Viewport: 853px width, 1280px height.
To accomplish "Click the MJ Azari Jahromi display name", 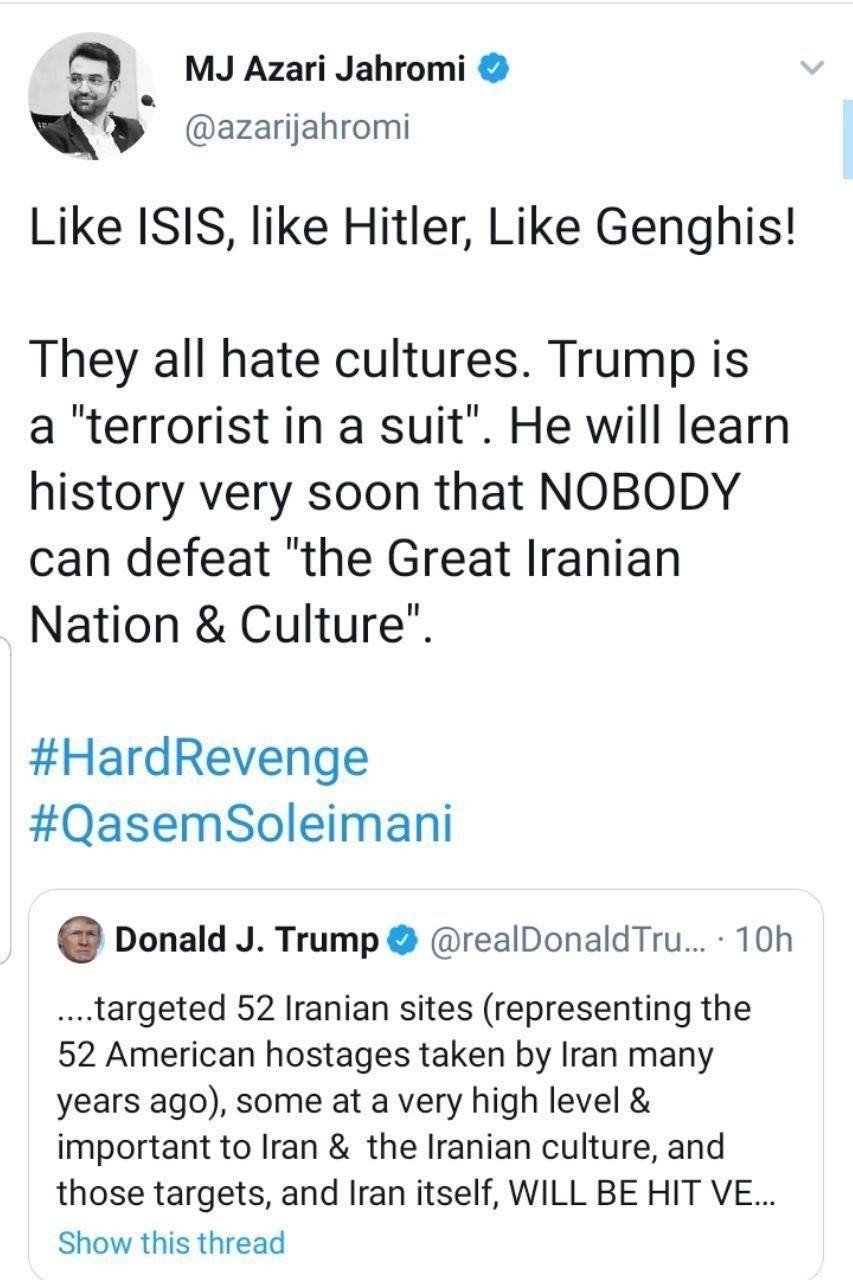I will click(326, 69).
